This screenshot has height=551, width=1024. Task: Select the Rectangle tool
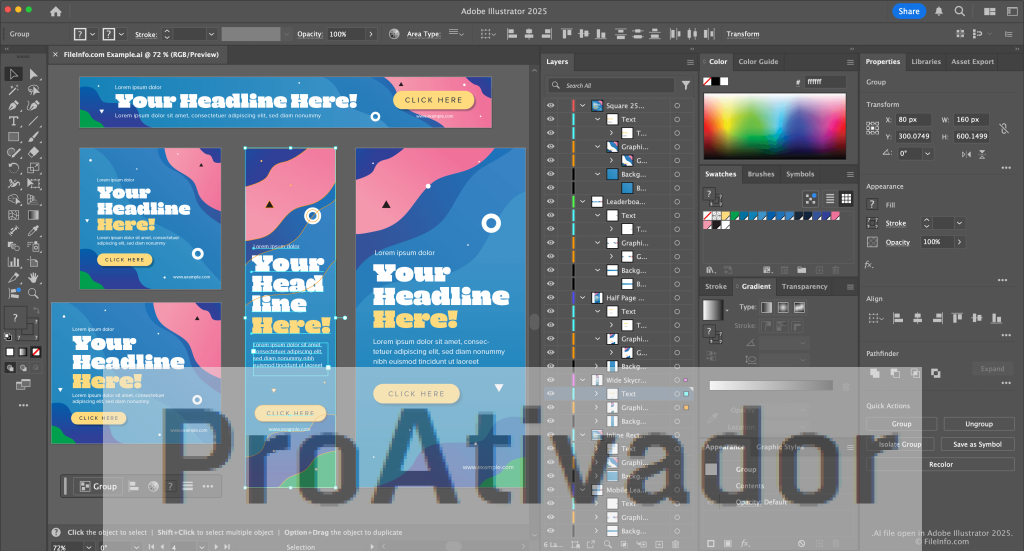(13, 136)
